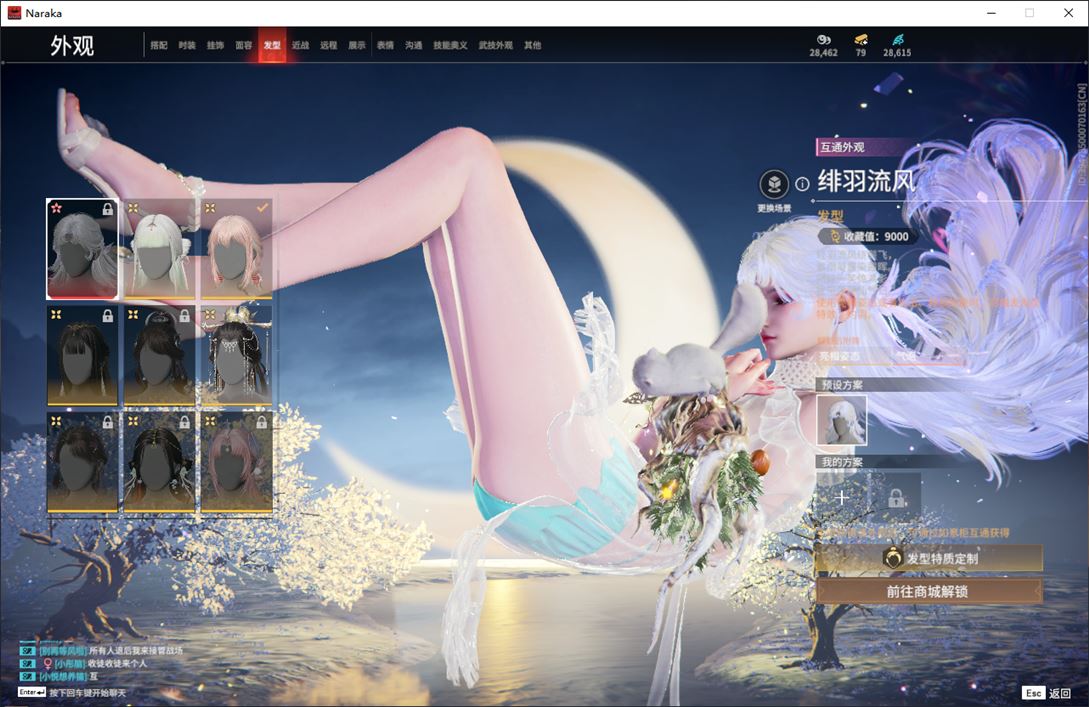
Task: Select the pink hairstyle with checkmark
Action: 236,249
